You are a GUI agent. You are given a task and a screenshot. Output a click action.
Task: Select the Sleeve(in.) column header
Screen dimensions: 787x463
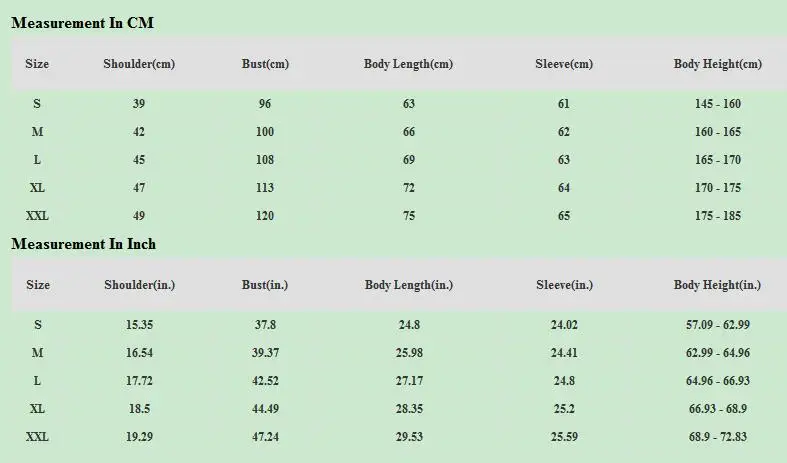[x=564, y=285]
